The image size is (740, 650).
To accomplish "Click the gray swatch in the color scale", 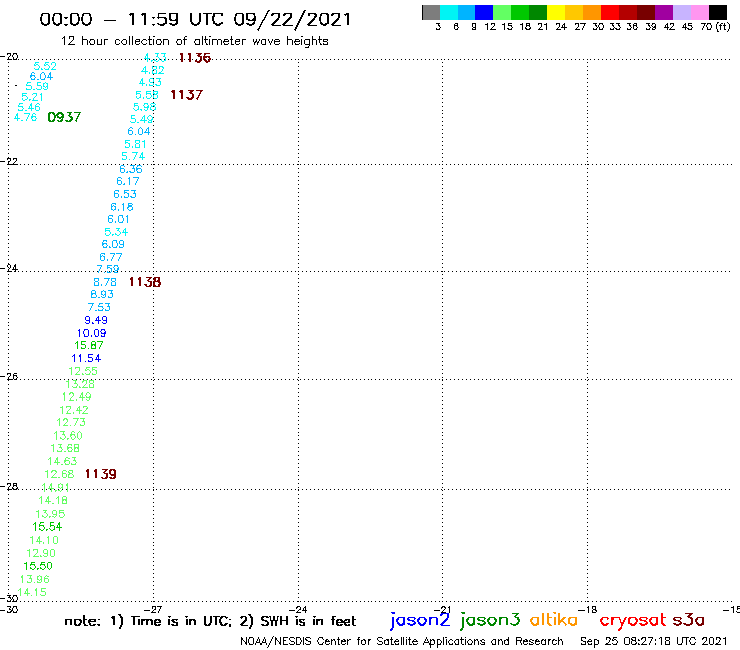I will tap(431, 12).
